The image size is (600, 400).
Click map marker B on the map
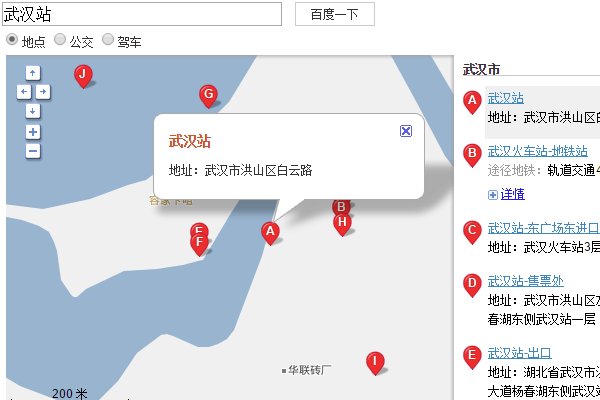click(x=341, y=207)
